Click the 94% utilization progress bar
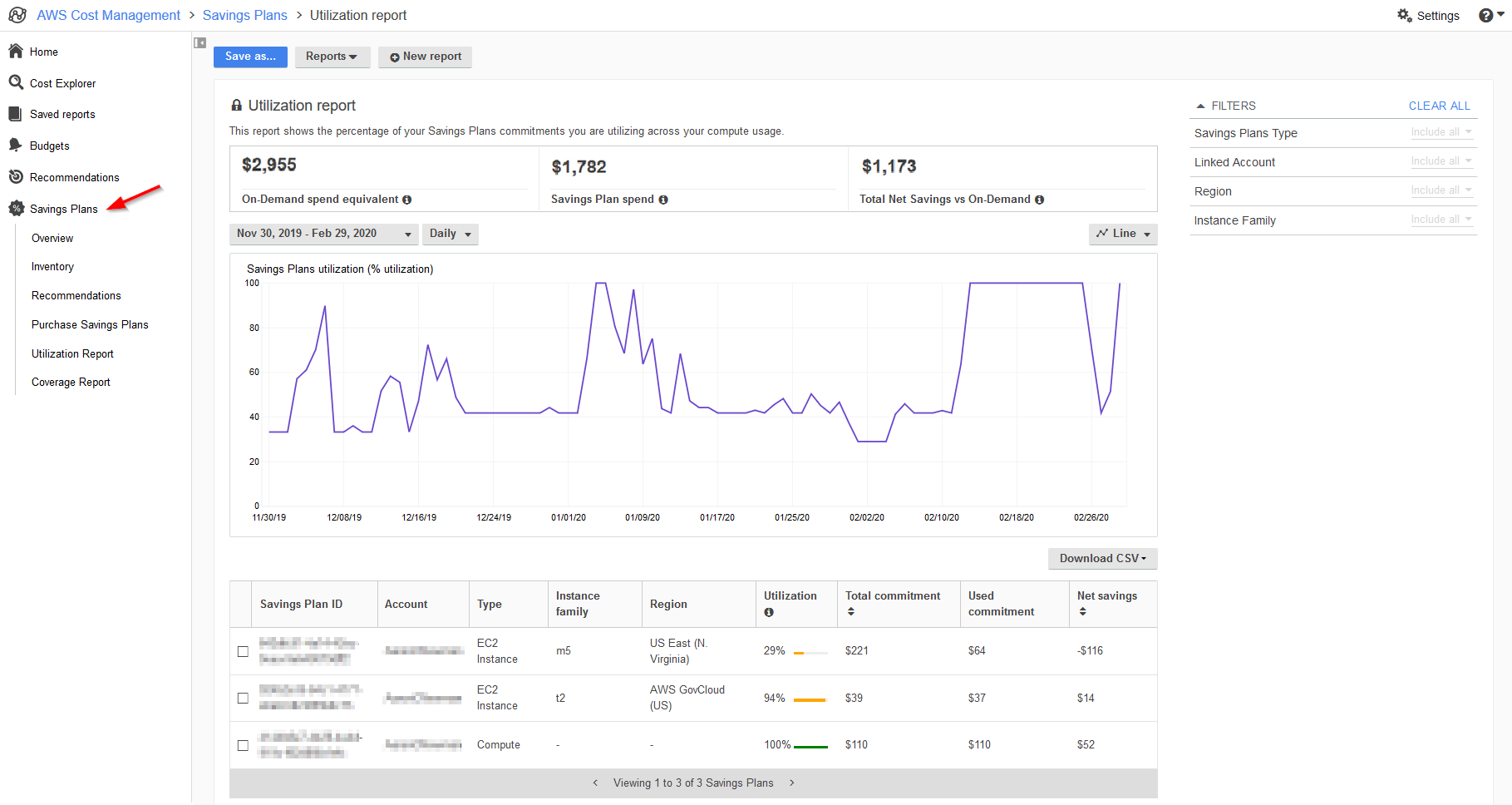The height and width of the screenshot is (805, 1512). pos(810,700)
